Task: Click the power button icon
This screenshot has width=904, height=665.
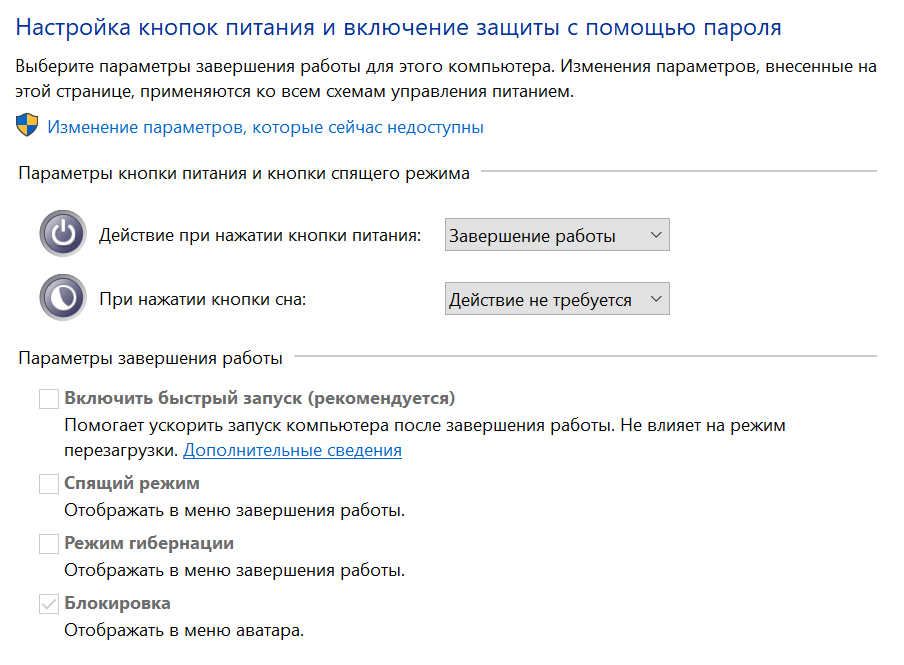Action: (64, 235)
